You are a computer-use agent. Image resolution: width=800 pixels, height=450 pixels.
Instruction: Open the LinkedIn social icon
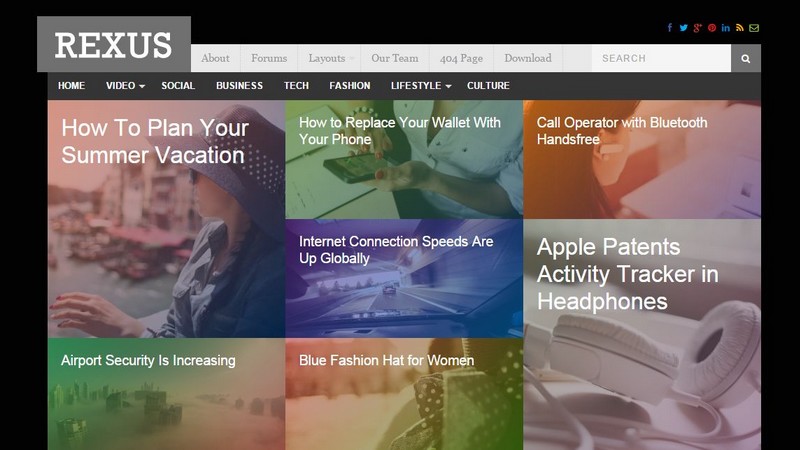point(726,28)
